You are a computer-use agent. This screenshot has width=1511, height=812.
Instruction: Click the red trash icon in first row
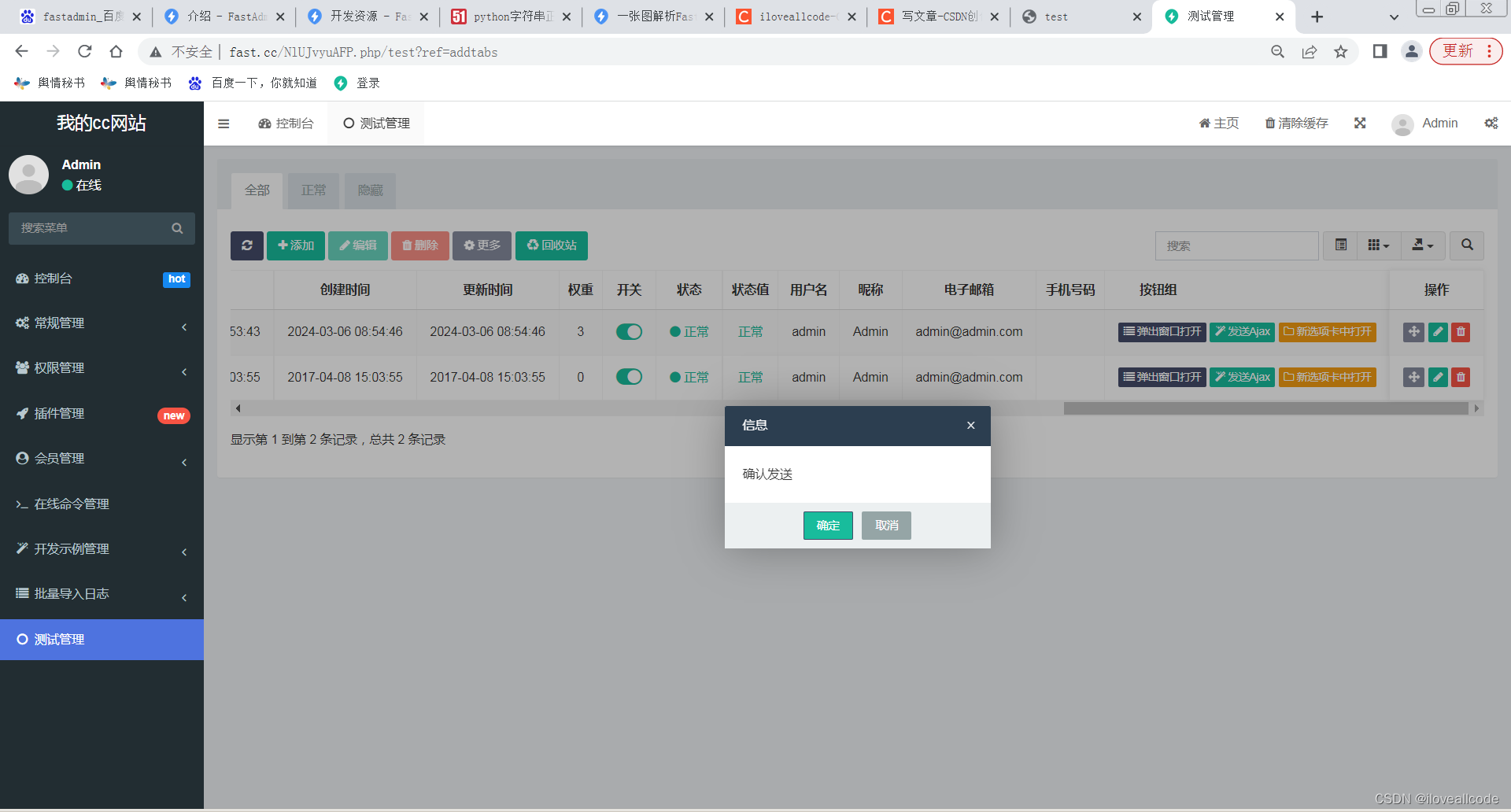[x=1461, y=332]
